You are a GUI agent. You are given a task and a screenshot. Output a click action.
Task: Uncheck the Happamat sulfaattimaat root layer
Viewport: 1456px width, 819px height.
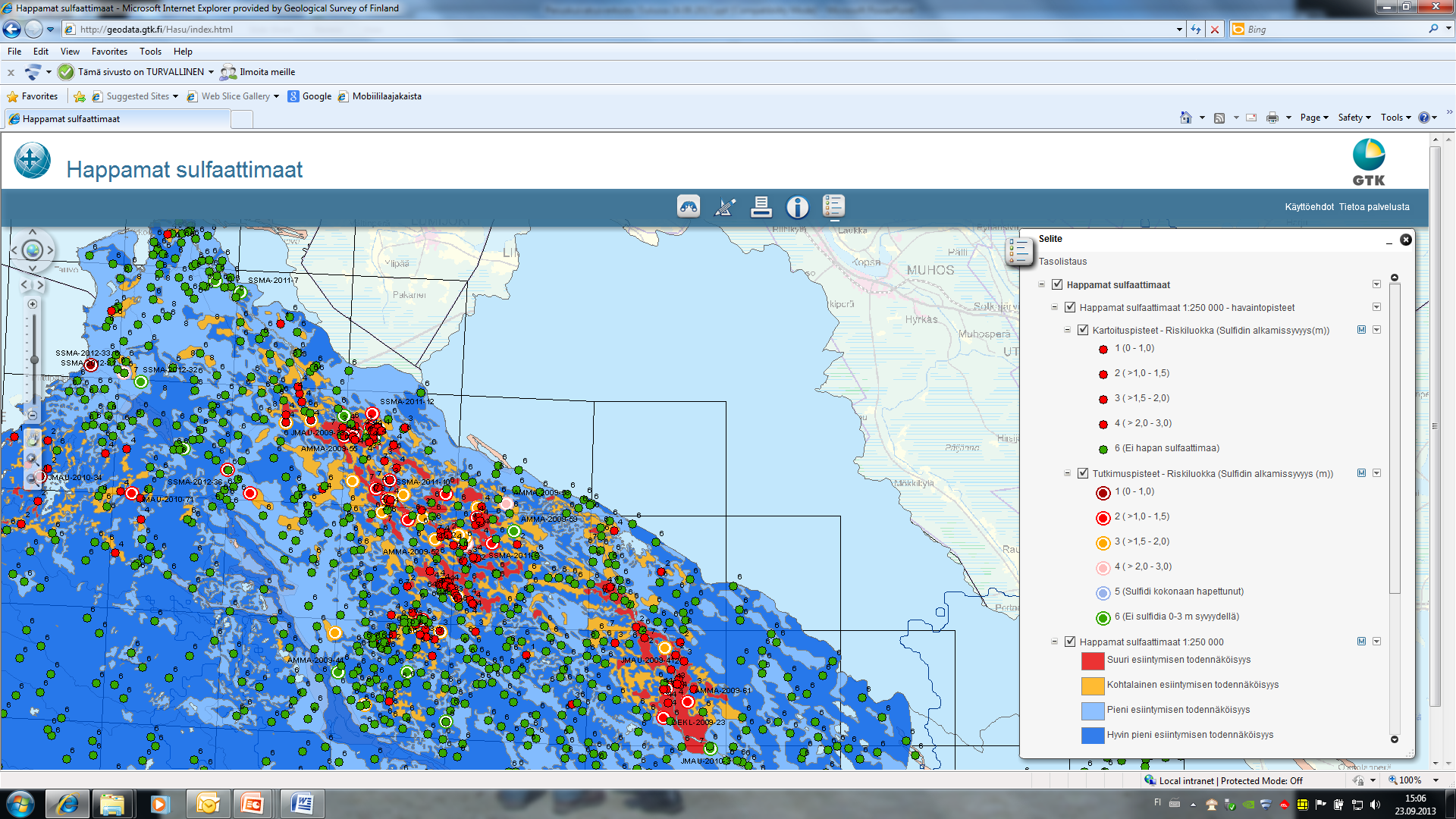click(1057, 284)
